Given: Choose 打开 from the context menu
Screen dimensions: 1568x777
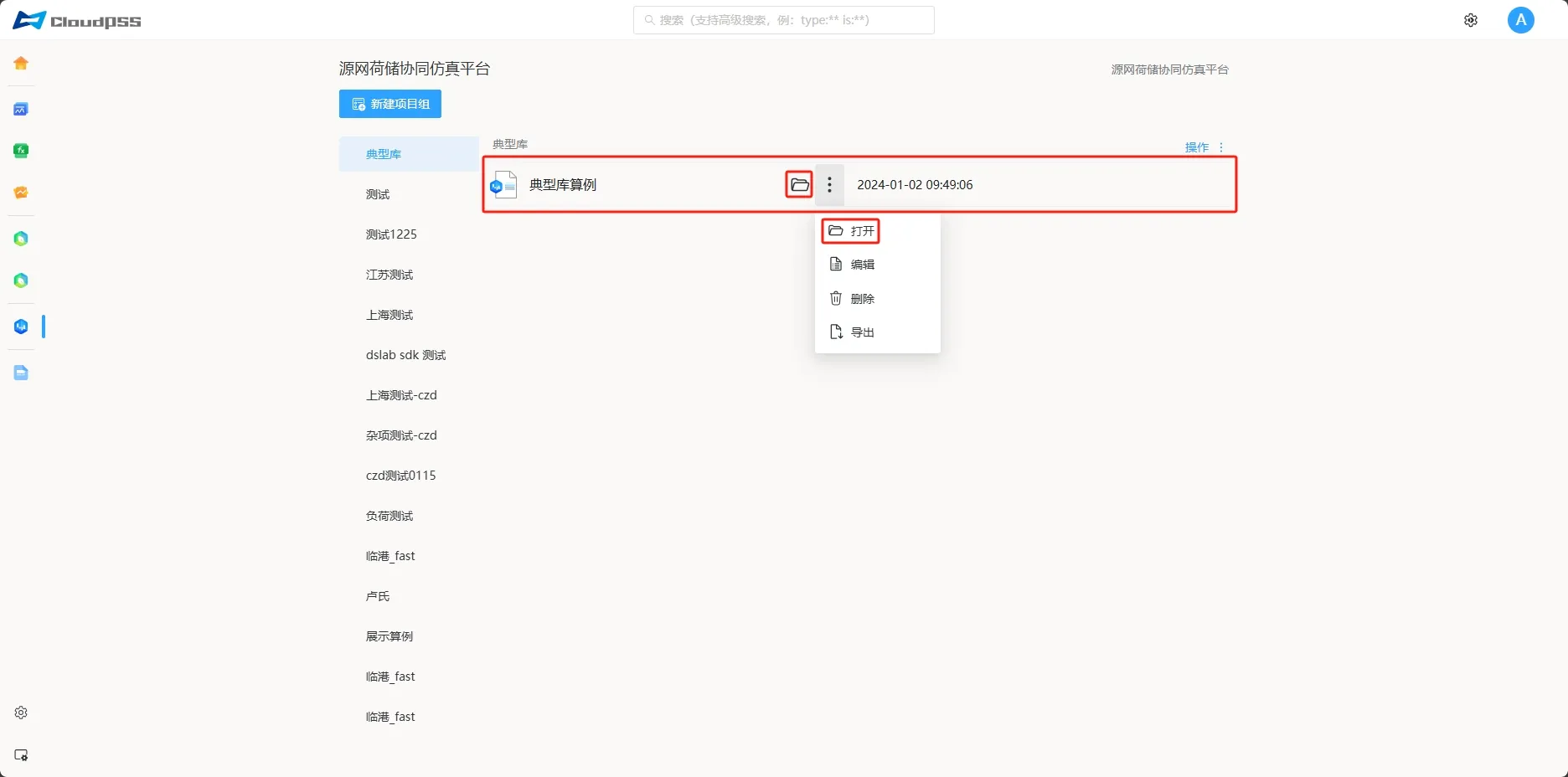Looking at the screenshot, I should (877, 231).
